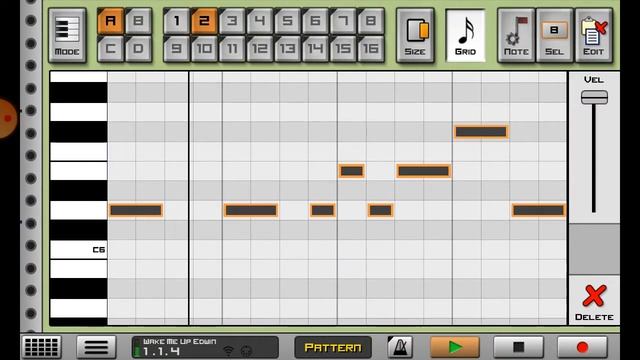Switch to pattern bank D
640x360 pixels.
[138, 49]
